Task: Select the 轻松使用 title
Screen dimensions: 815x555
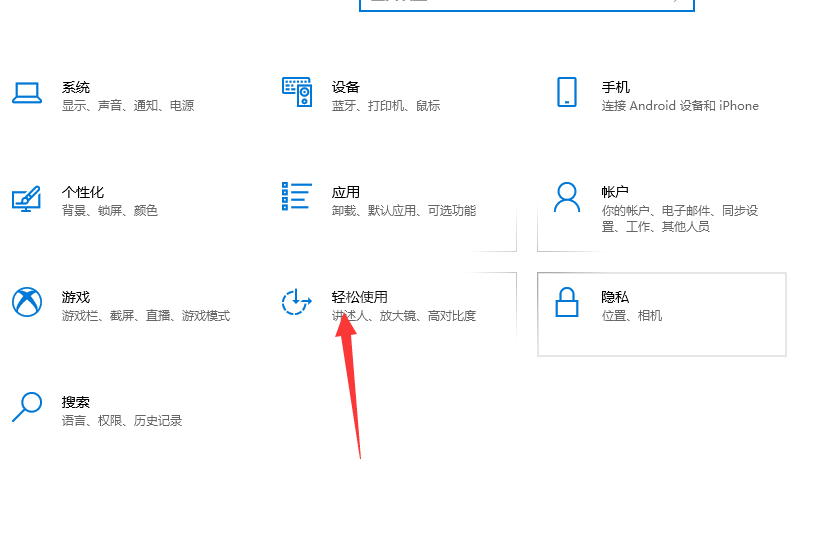Action: pyautogui.click(x=360, y=297)
